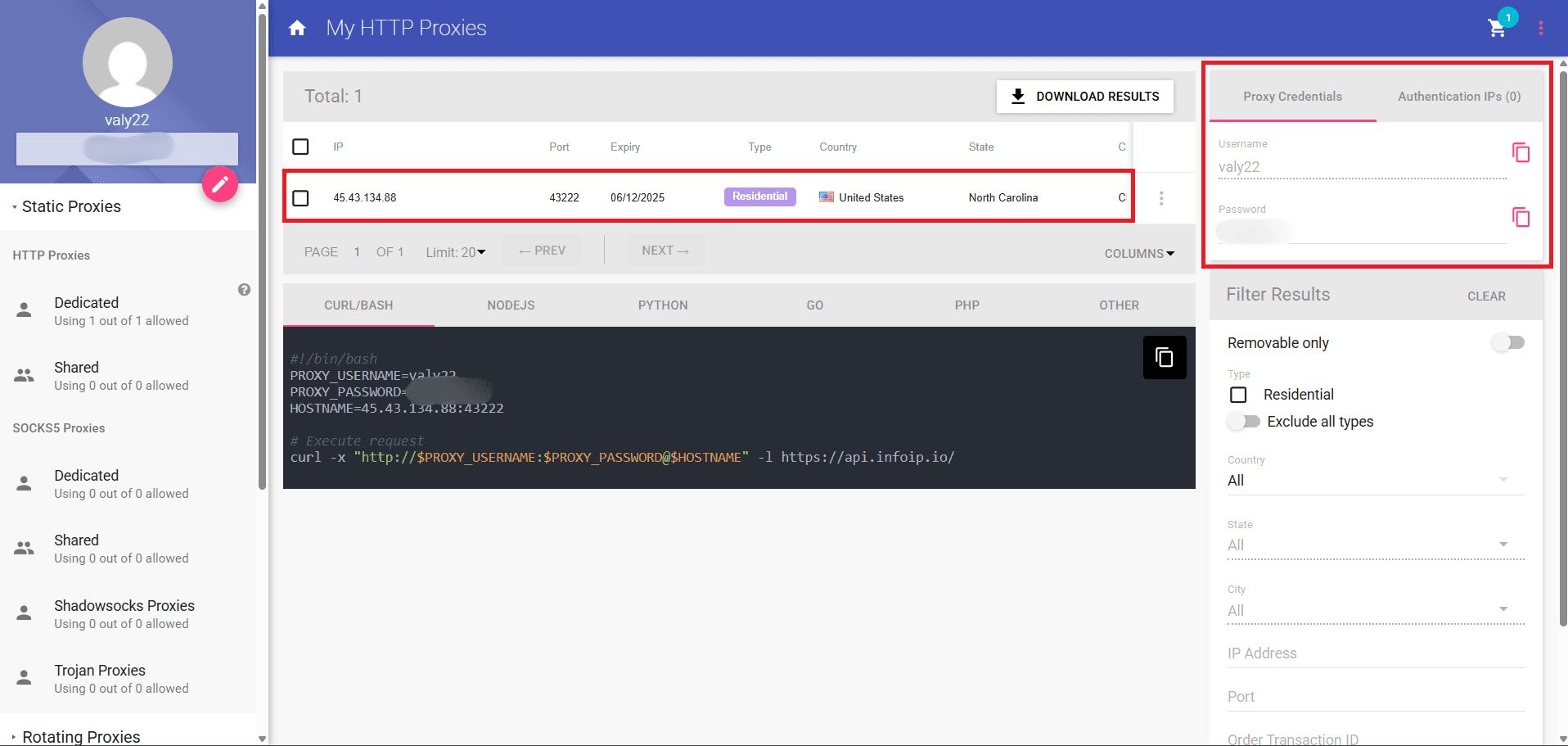Click CLEAR to reset filter results

[x=1486, y=296]
